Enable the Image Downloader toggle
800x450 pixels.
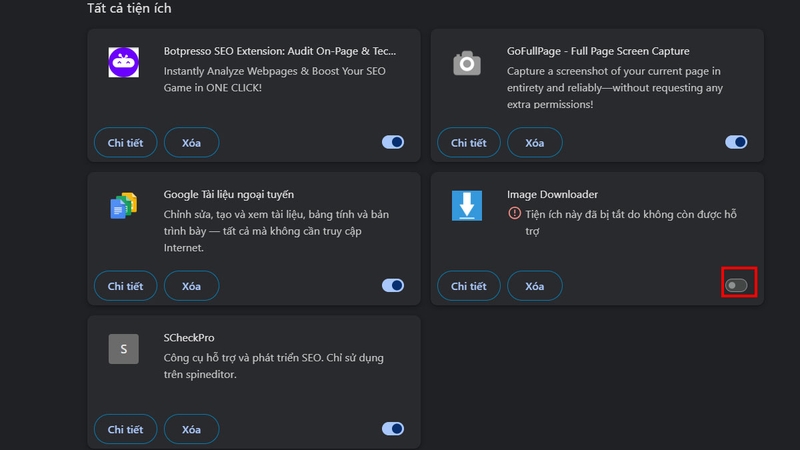click(x=736, y=286)
